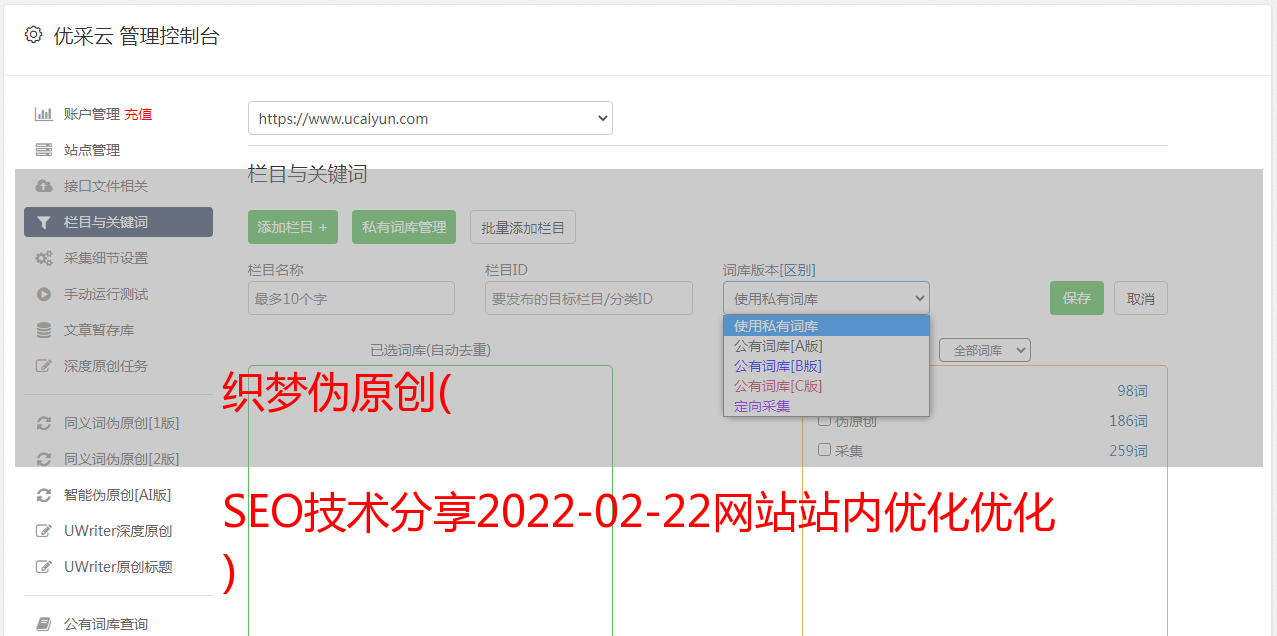Image resolution: width=1277 pixels, height=636 pixels.
Task: Choose the 公有词库[C版] option
Action: click(x=826, y=386)
